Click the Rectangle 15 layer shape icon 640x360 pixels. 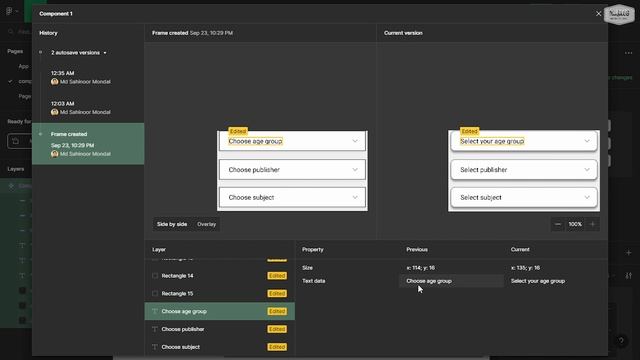(x=155, y=293)
